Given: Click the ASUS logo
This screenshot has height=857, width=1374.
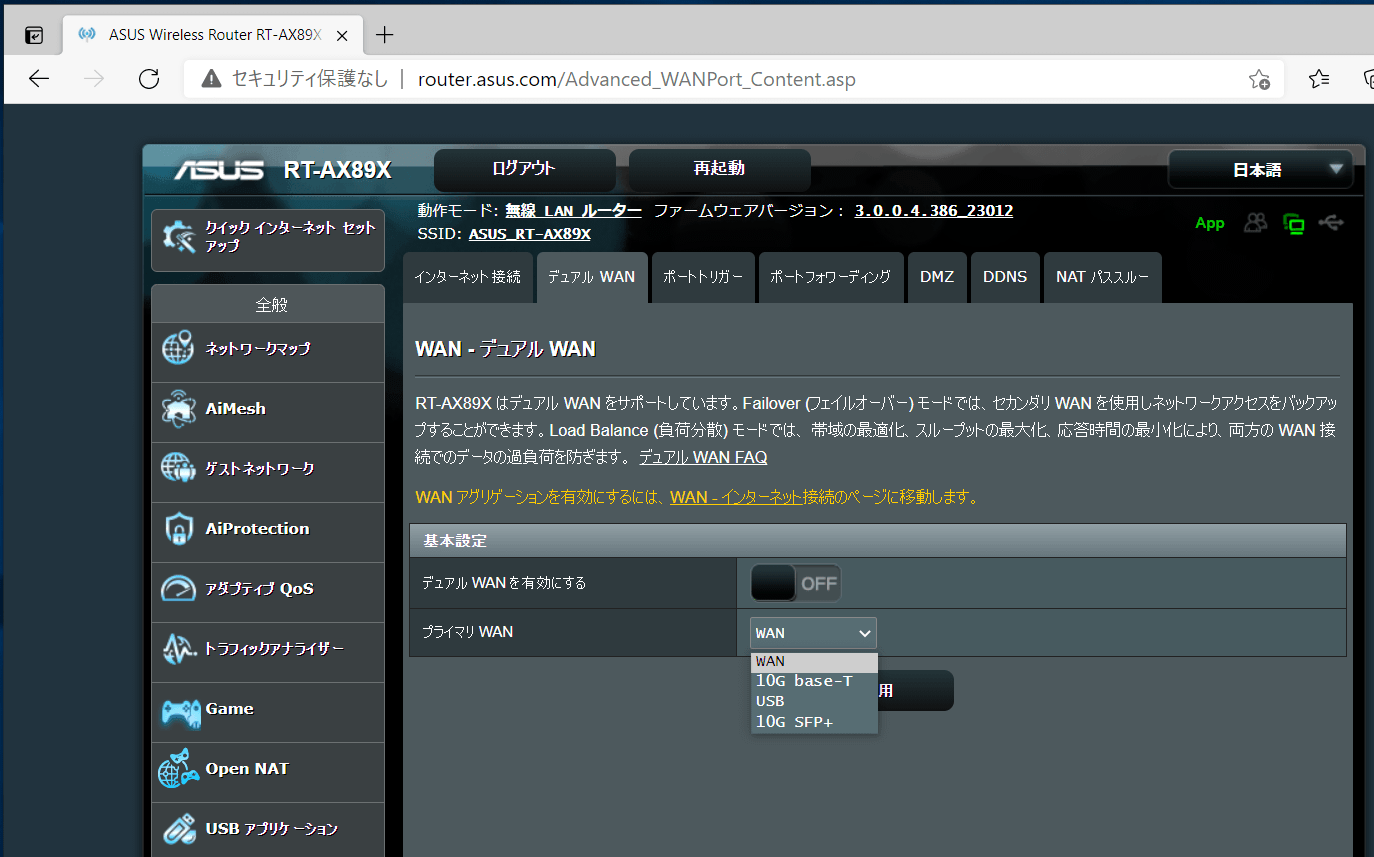Looking at the screenshot, I should (220, 170).
